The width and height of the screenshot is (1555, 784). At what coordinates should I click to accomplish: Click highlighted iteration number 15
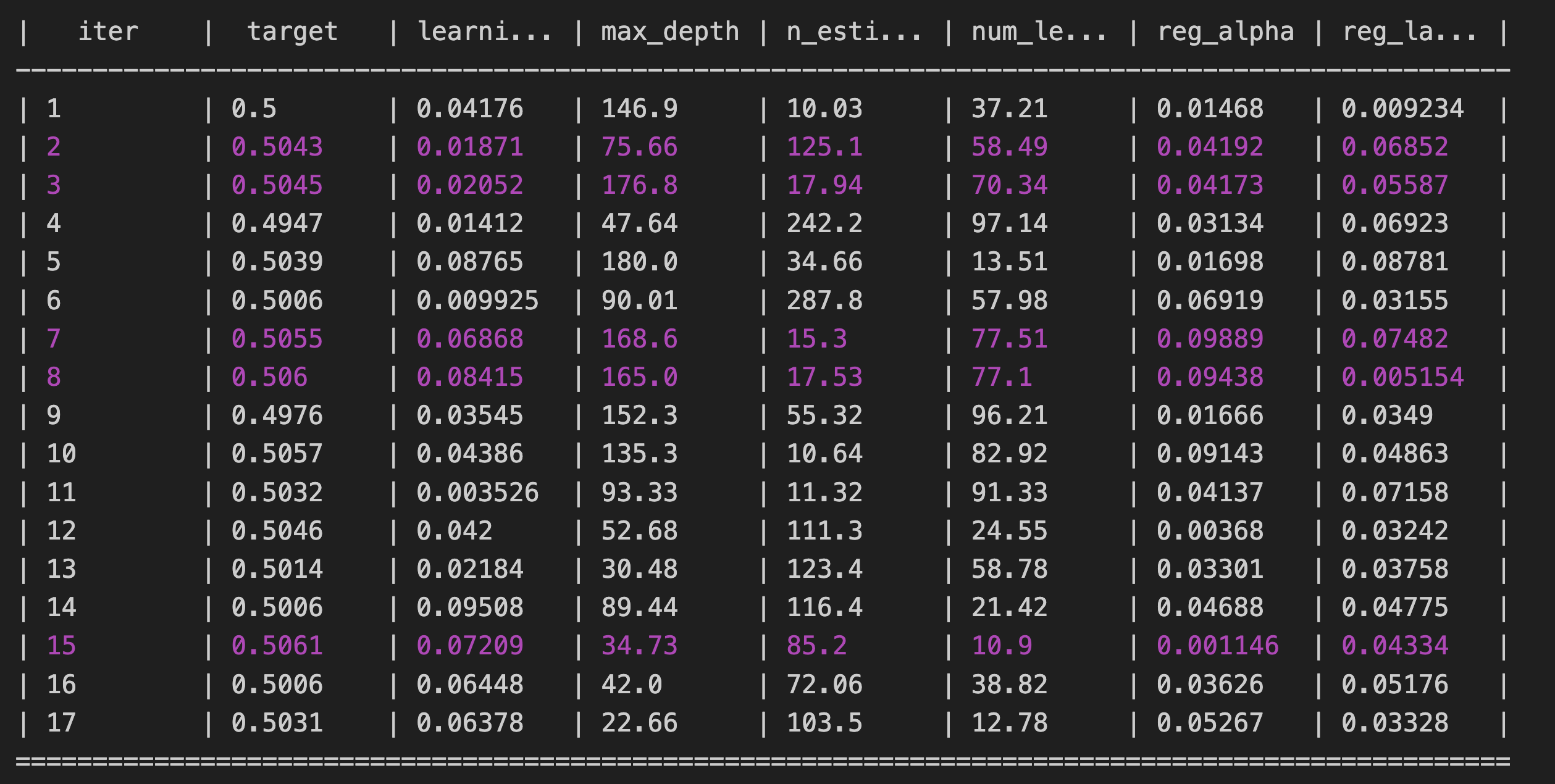click(62, 646)
